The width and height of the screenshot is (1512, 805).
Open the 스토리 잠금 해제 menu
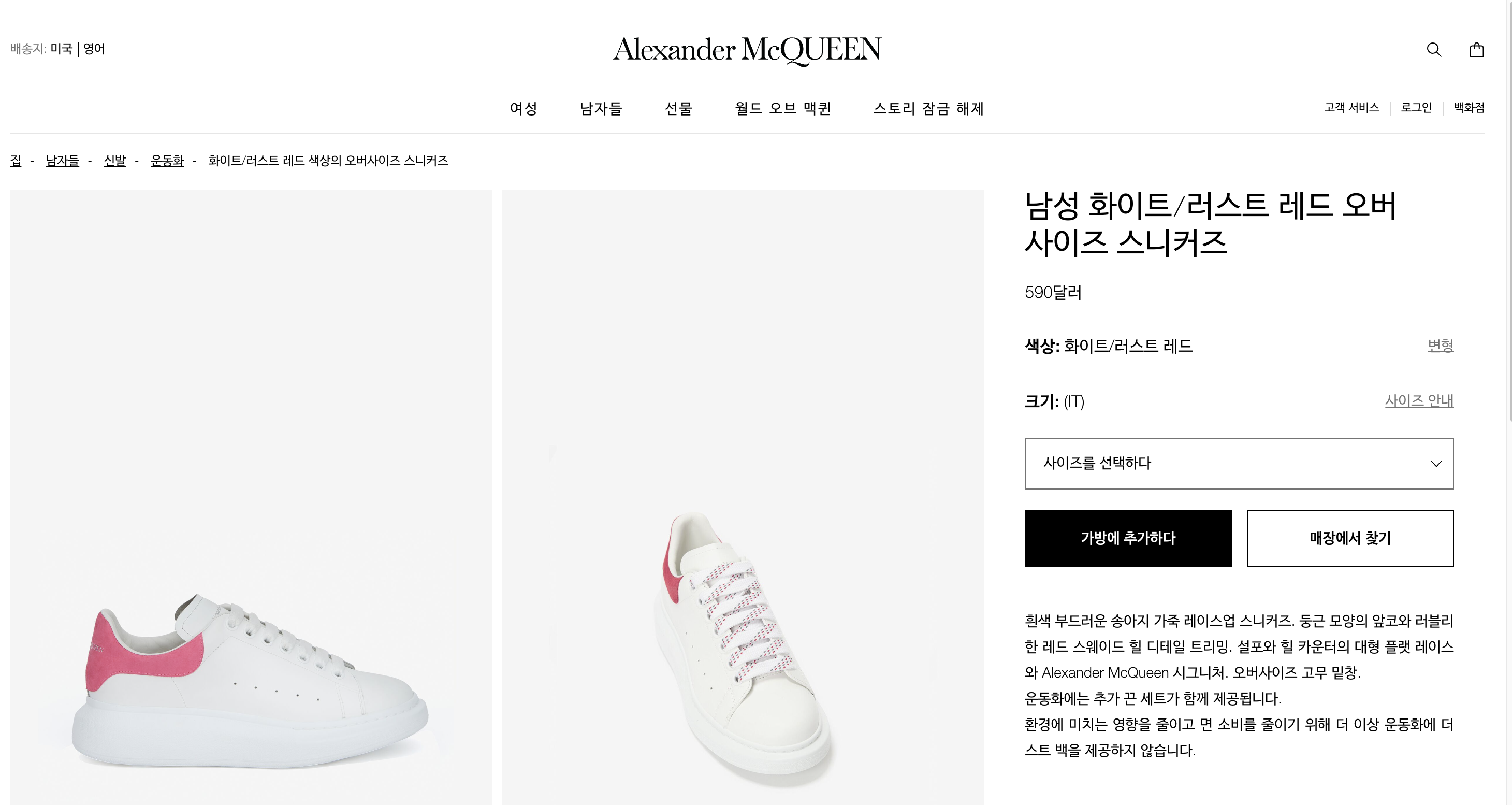pyautogui.click(x=928, y=109)
